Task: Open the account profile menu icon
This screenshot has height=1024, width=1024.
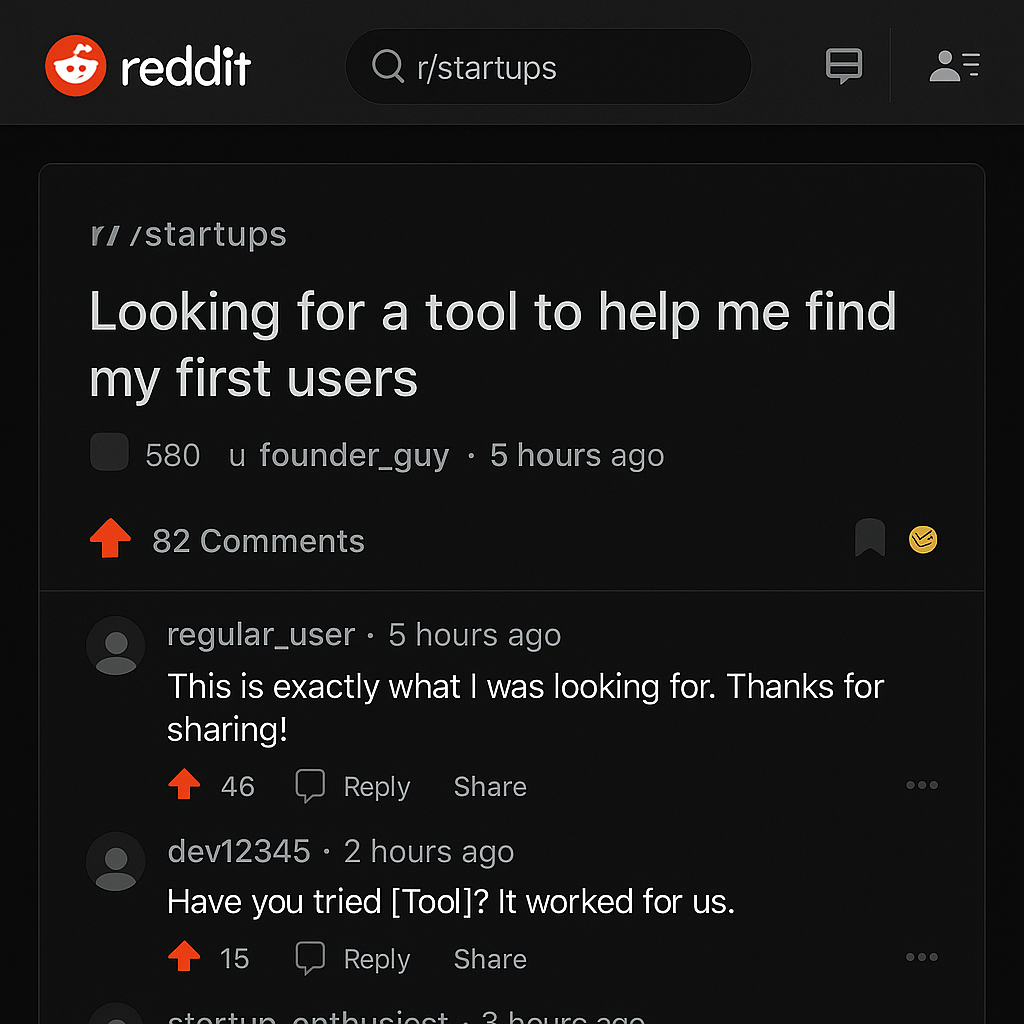Action: (952, 64)
